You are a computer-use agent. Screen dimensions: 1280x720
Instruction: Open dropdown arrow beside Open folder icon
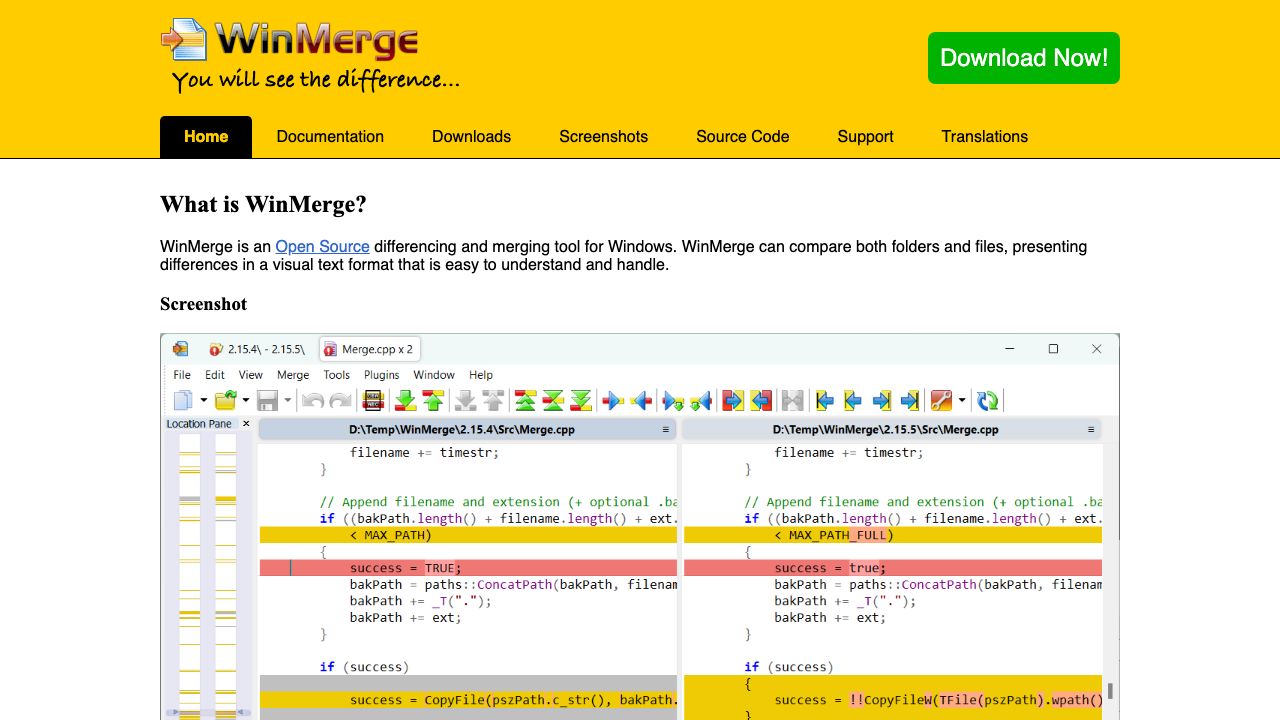click(245, 401)
